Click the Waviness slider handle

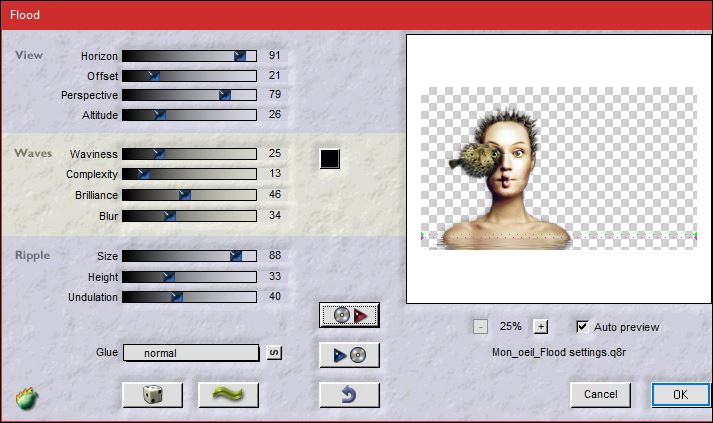pyautogui.click(x=158, y=154)
